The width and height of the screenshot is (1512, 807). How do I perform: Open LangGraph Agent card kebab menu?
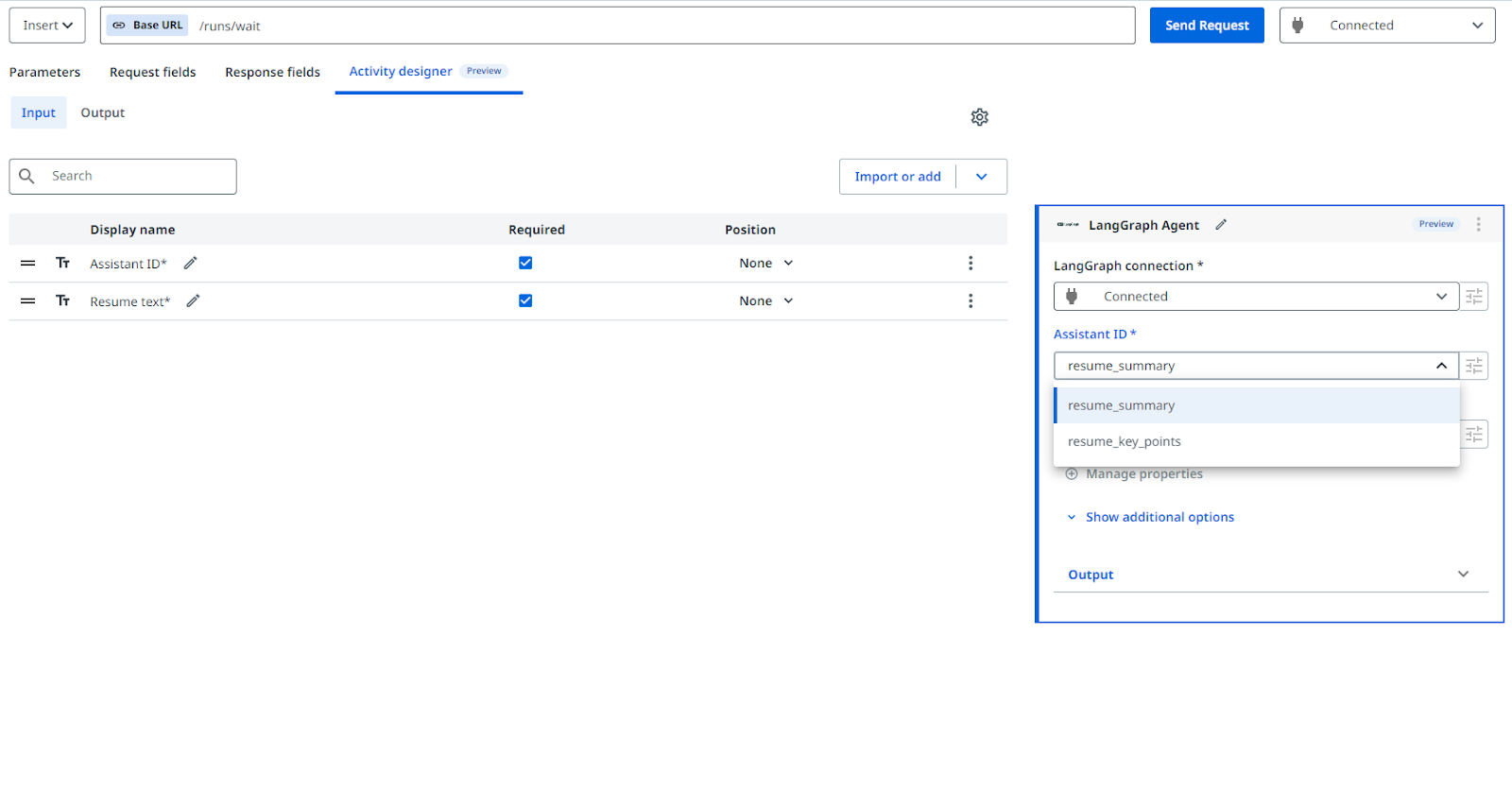[x=1479, y=225]
